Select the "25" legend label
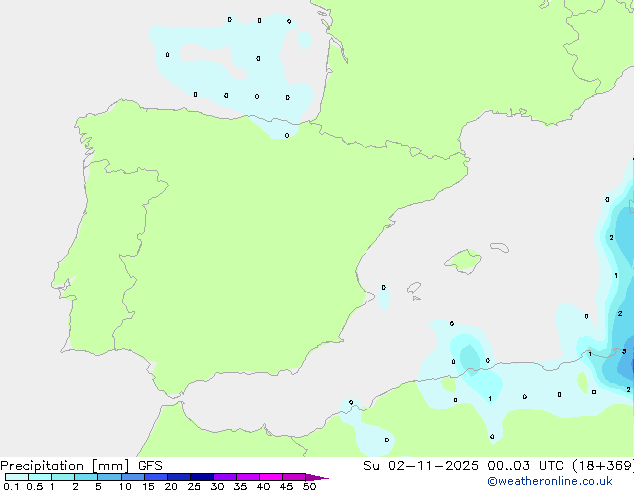The width and height of the screenshot is (634, 490). (194, 486)
